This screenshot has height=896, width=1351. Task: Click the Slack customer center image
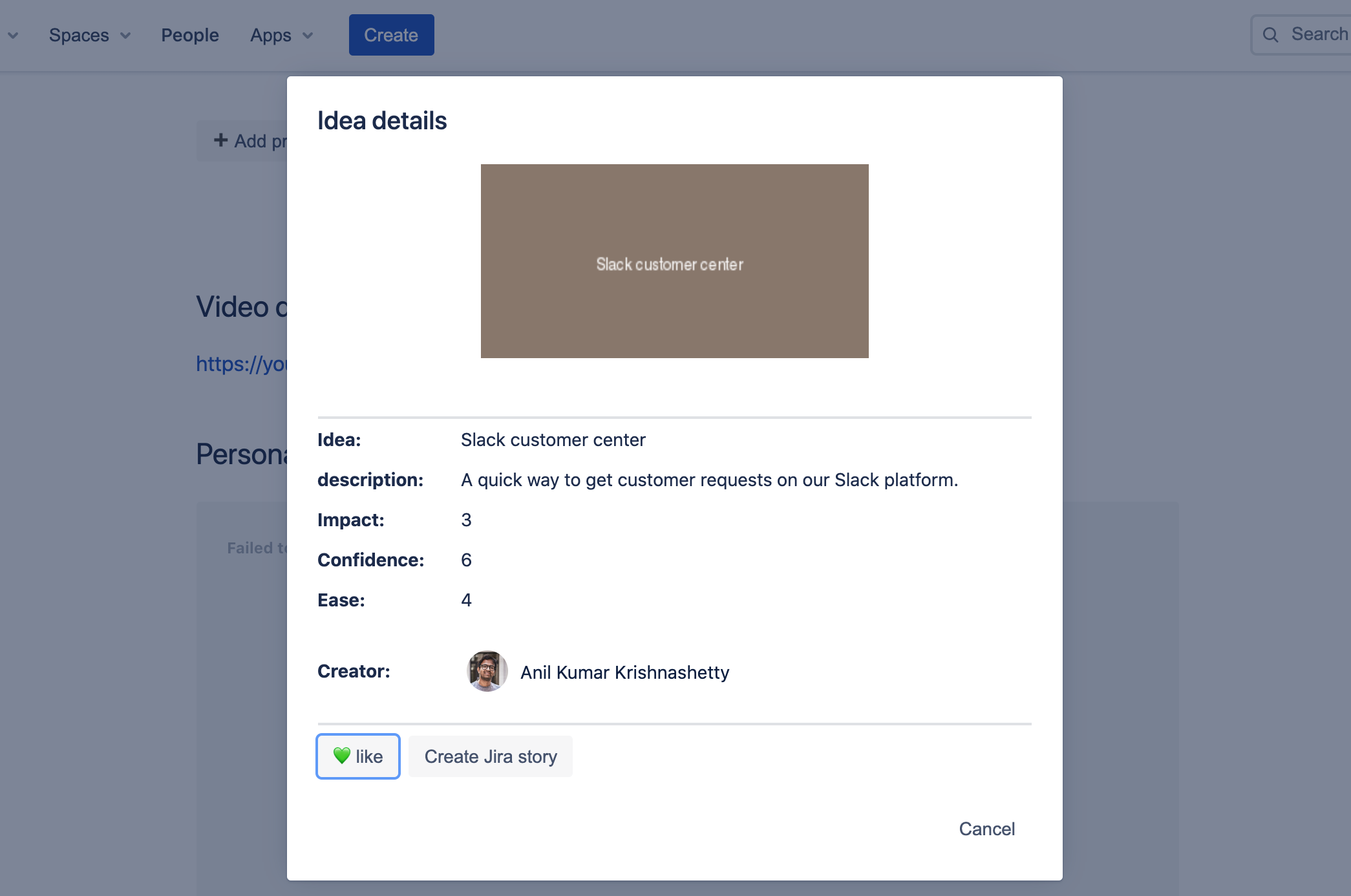click(x=674, y=261)
